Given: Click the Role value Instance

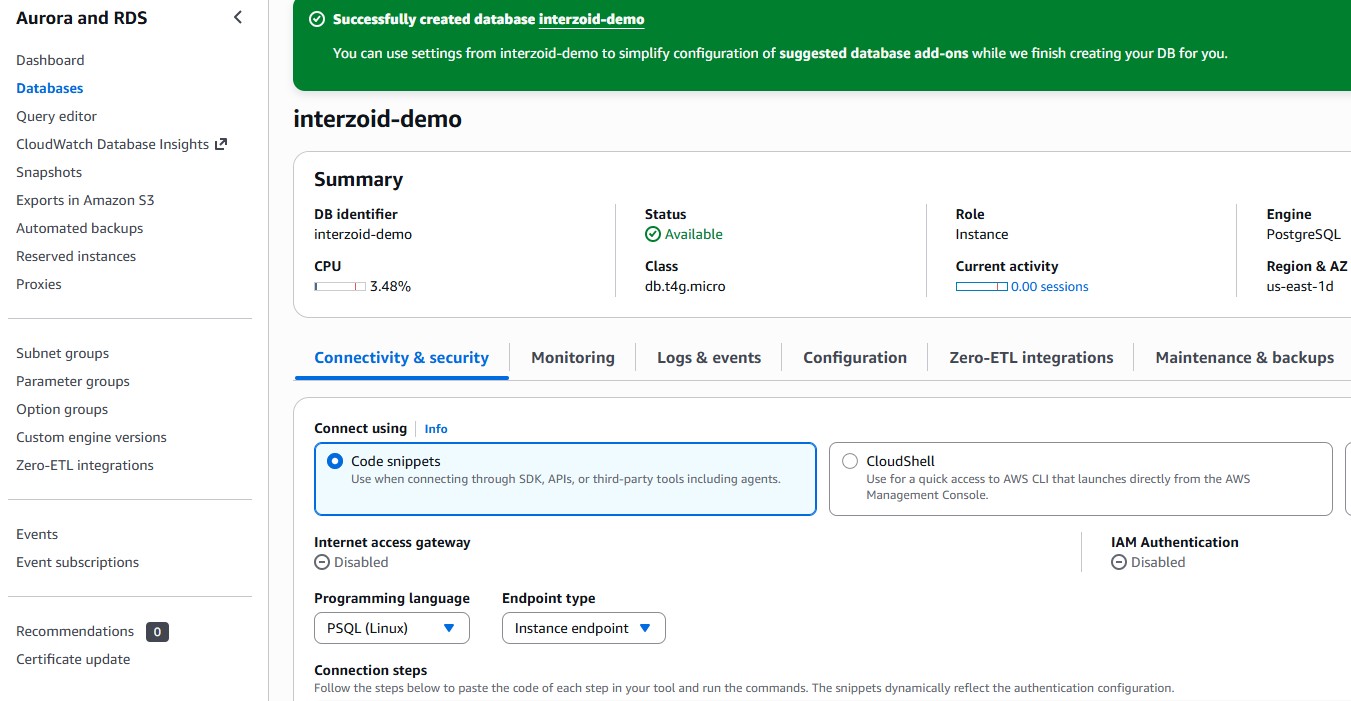Looking at the screenshot, I should pos(982,234).
